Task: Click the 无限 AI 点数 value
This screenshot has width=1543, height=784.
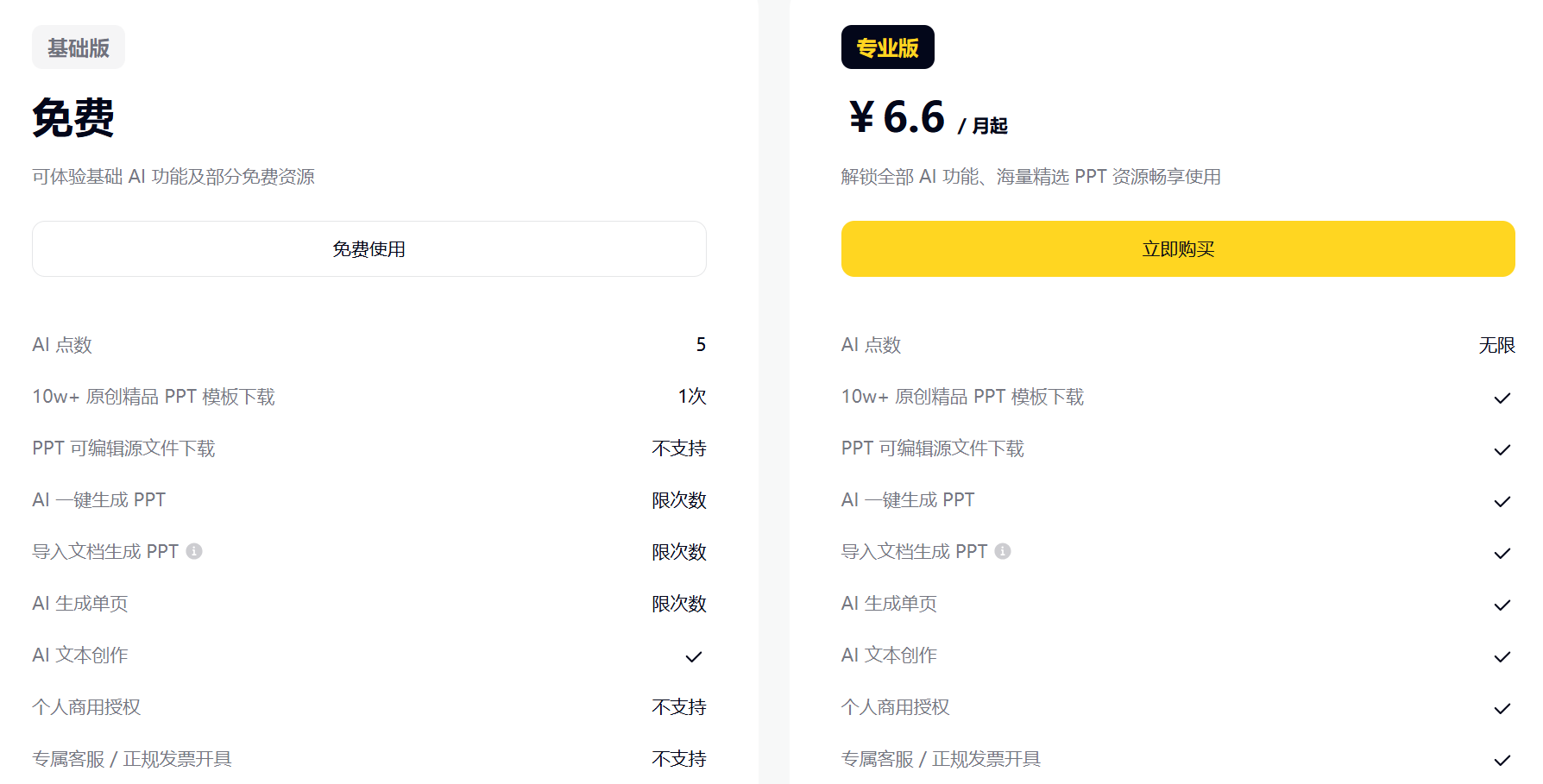Action: click(x=1497, y=345)
